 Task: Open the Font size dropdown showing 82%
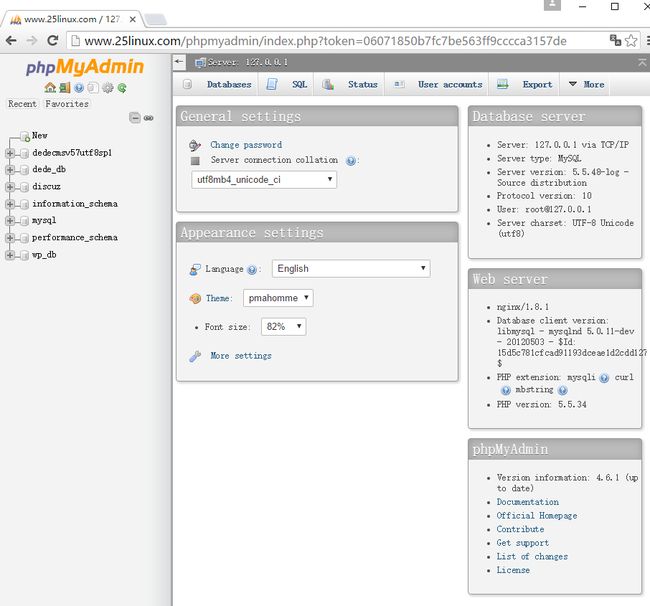(x=284, y=327)
